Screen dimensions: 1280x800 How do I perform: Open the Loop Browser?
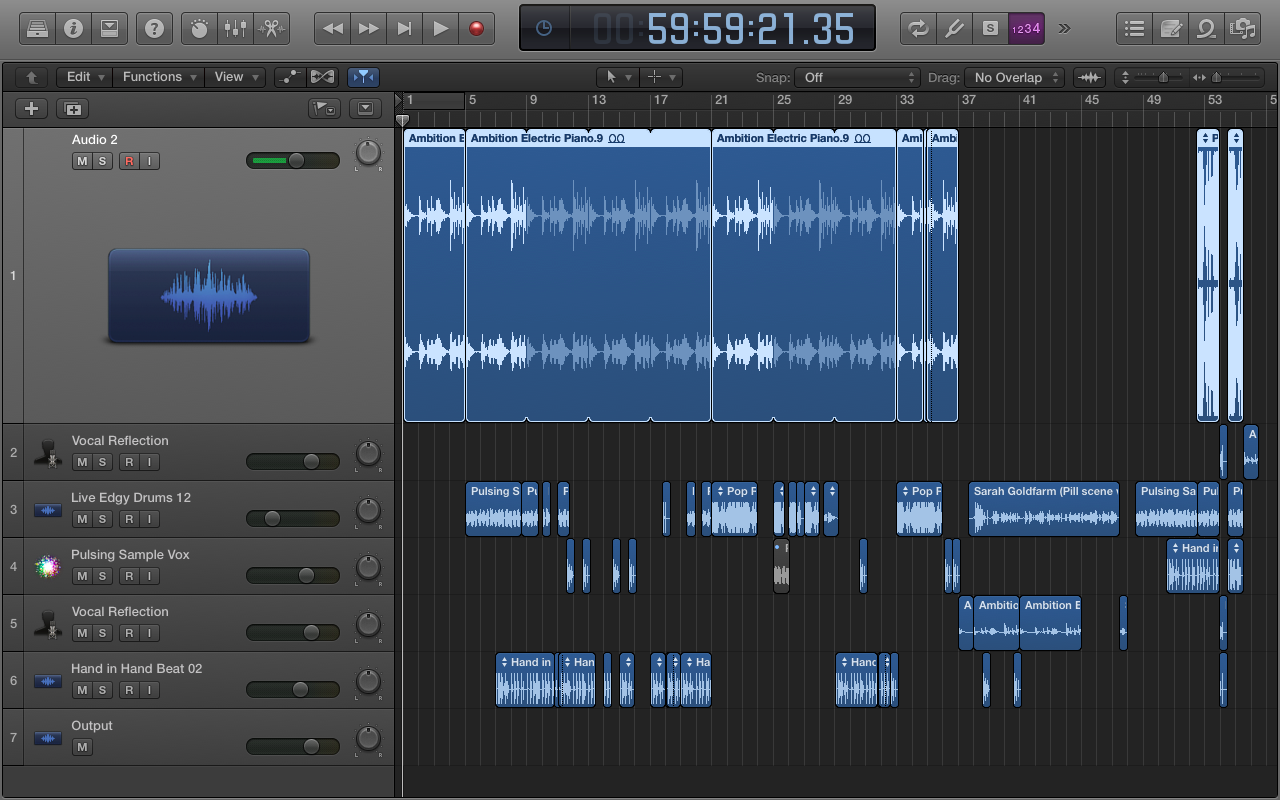(1206, 28)
